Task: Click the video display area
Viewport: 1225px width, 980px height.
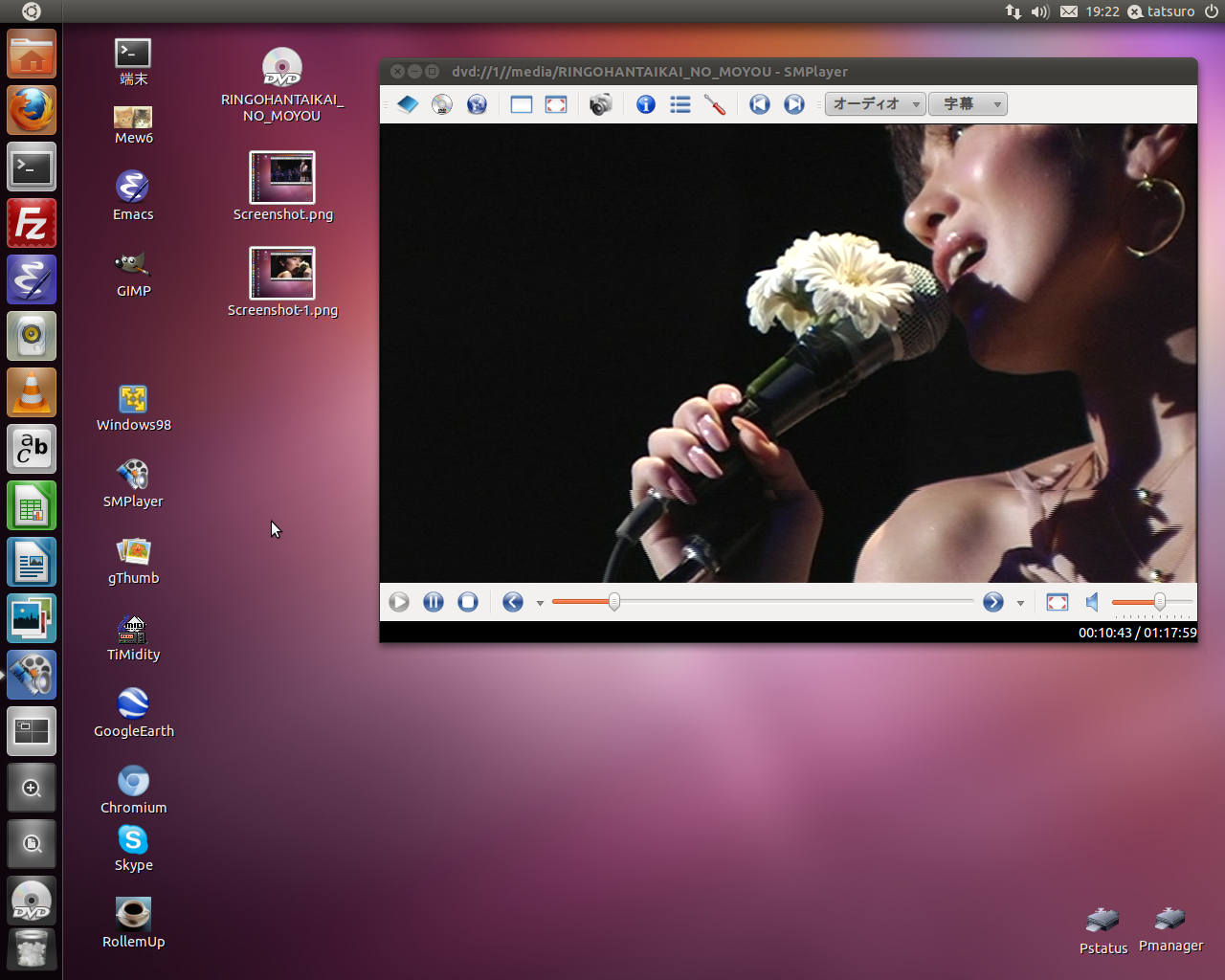Action: [789, 353]
